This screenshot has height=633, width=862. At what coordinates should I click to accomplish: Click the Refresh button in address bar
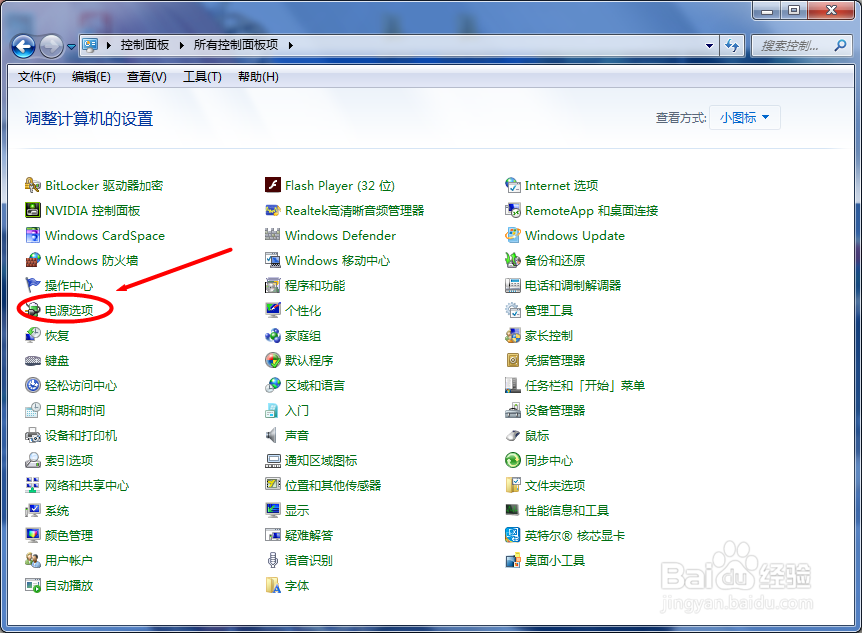[732, 46]
